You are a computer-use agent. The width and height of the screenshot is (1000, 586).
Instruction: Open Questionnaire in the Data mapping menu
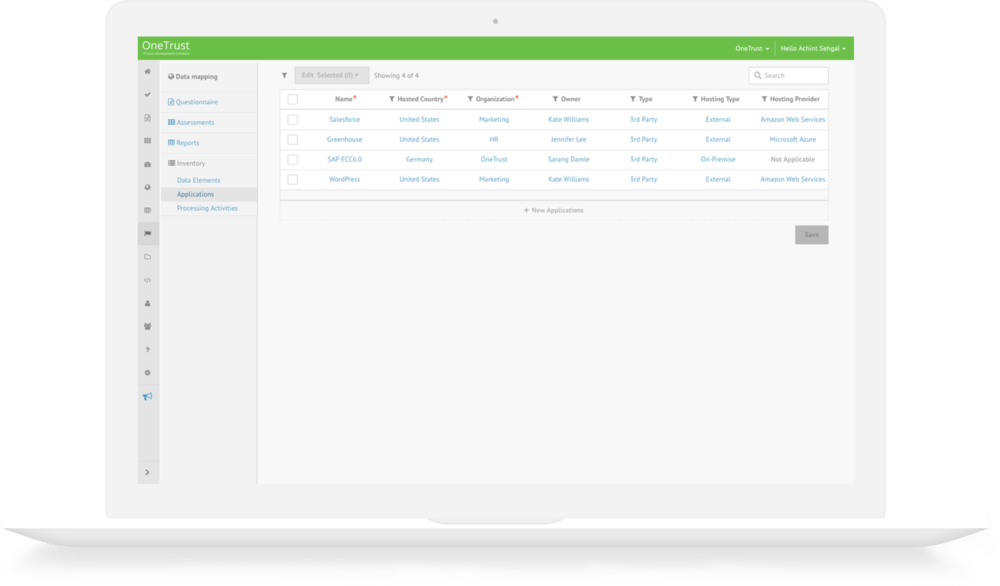click(193, 102)
